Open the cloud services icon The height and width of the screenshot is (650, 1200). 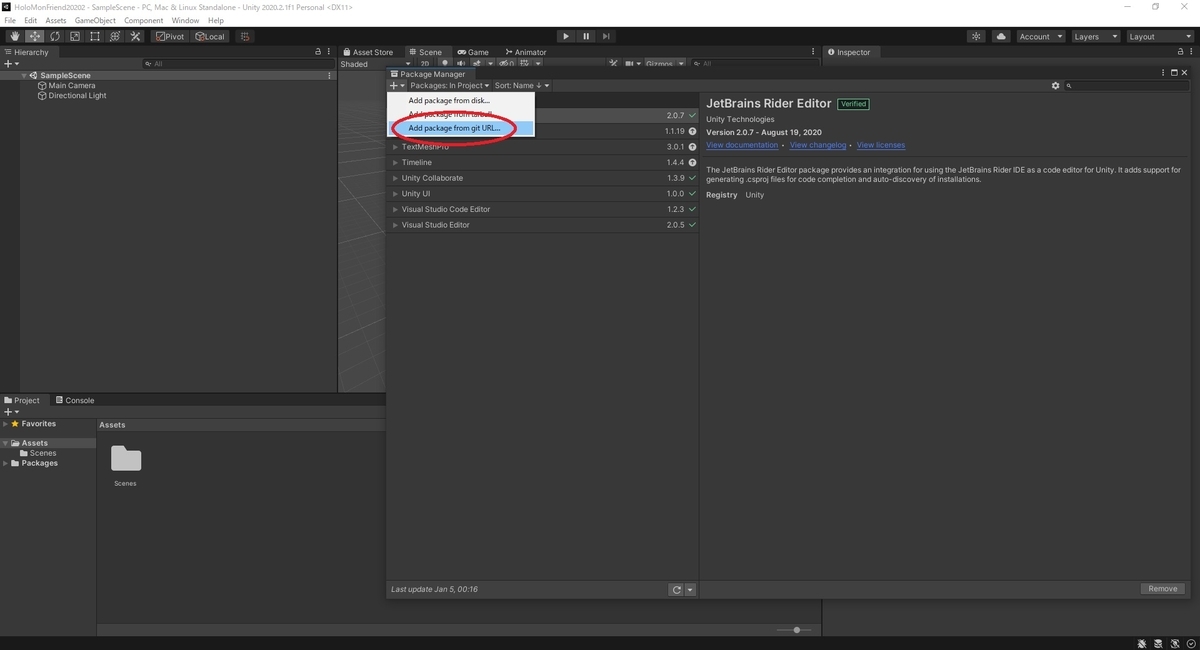(x=1001, y=36)
